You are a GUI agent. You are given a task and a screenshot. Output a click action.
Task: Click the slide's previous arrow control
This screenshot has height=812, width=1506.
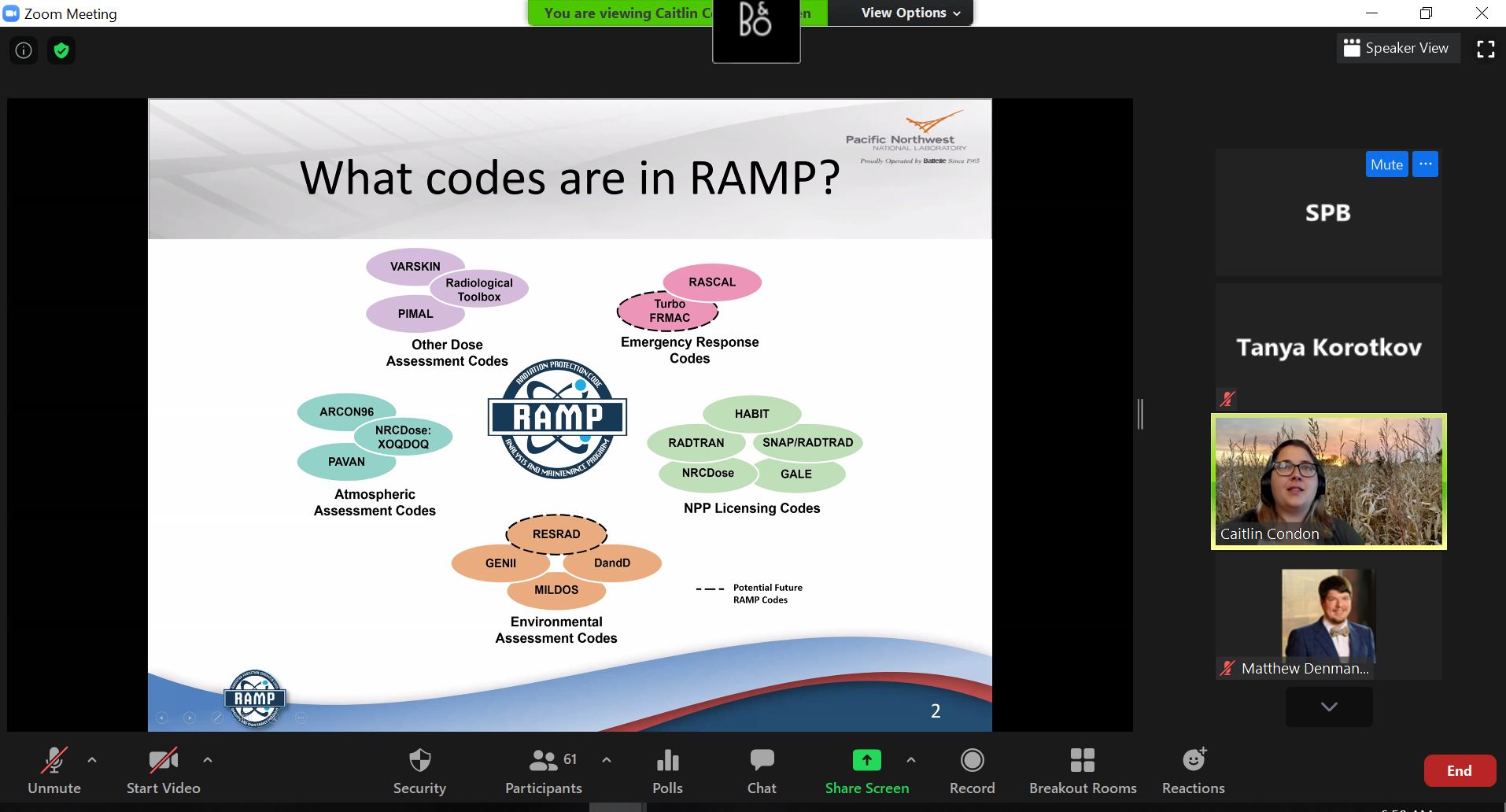click(162, 718)
